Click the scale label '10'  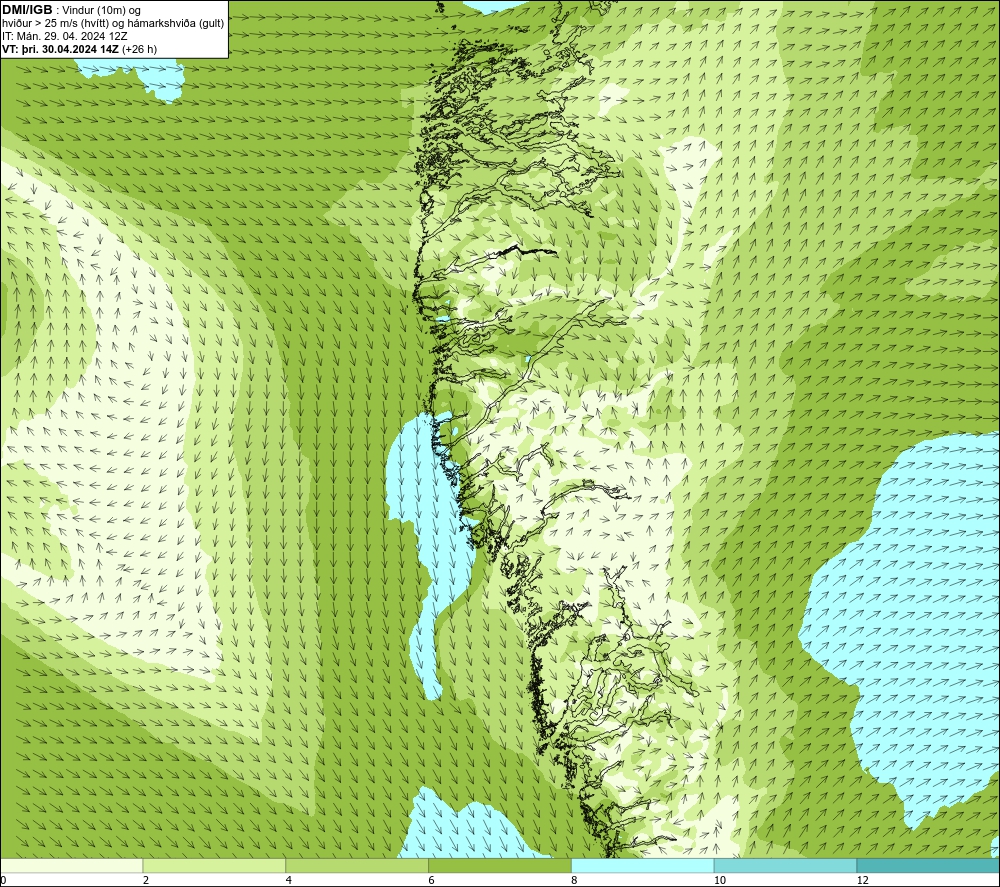click(x=720, y=880)
